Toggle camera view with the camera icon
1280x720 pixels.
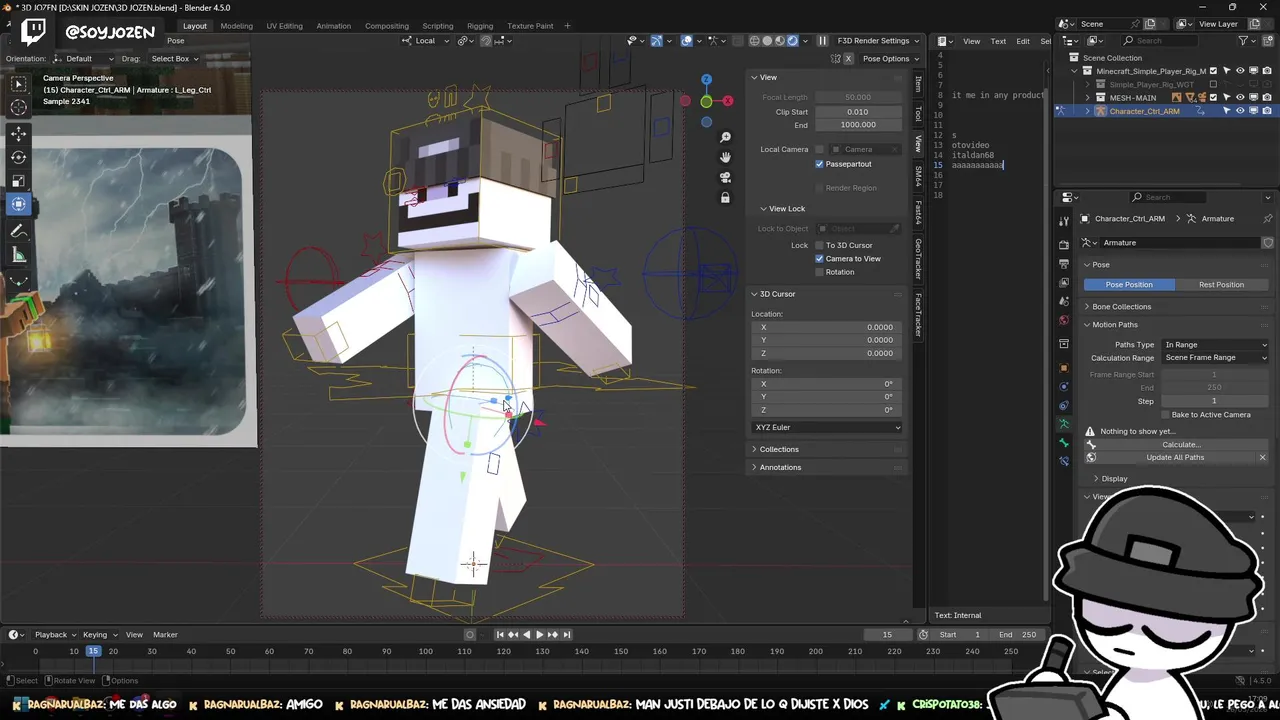pyautogui.click(x=725, y=177)
